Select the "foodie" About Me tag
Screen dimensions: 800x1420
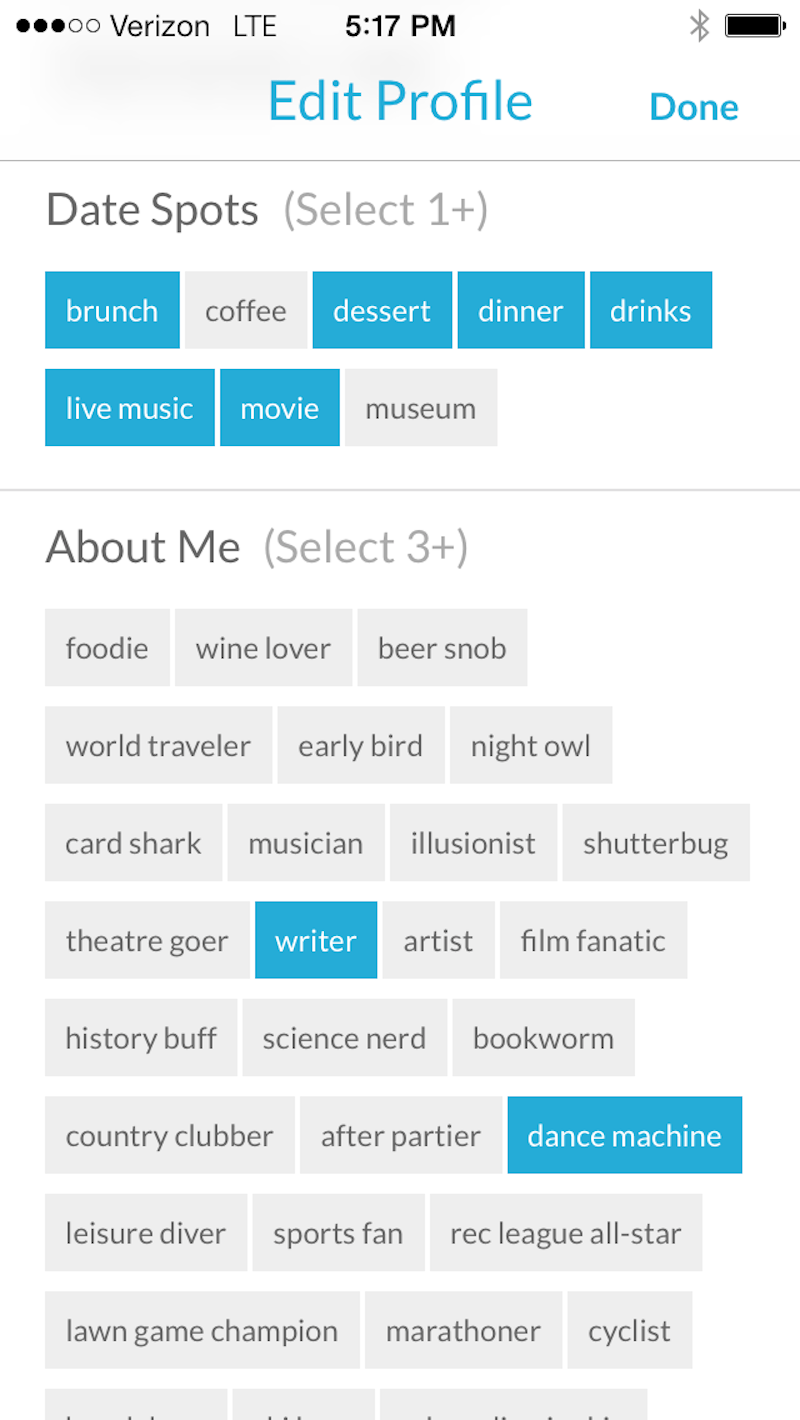click(107, 647)
